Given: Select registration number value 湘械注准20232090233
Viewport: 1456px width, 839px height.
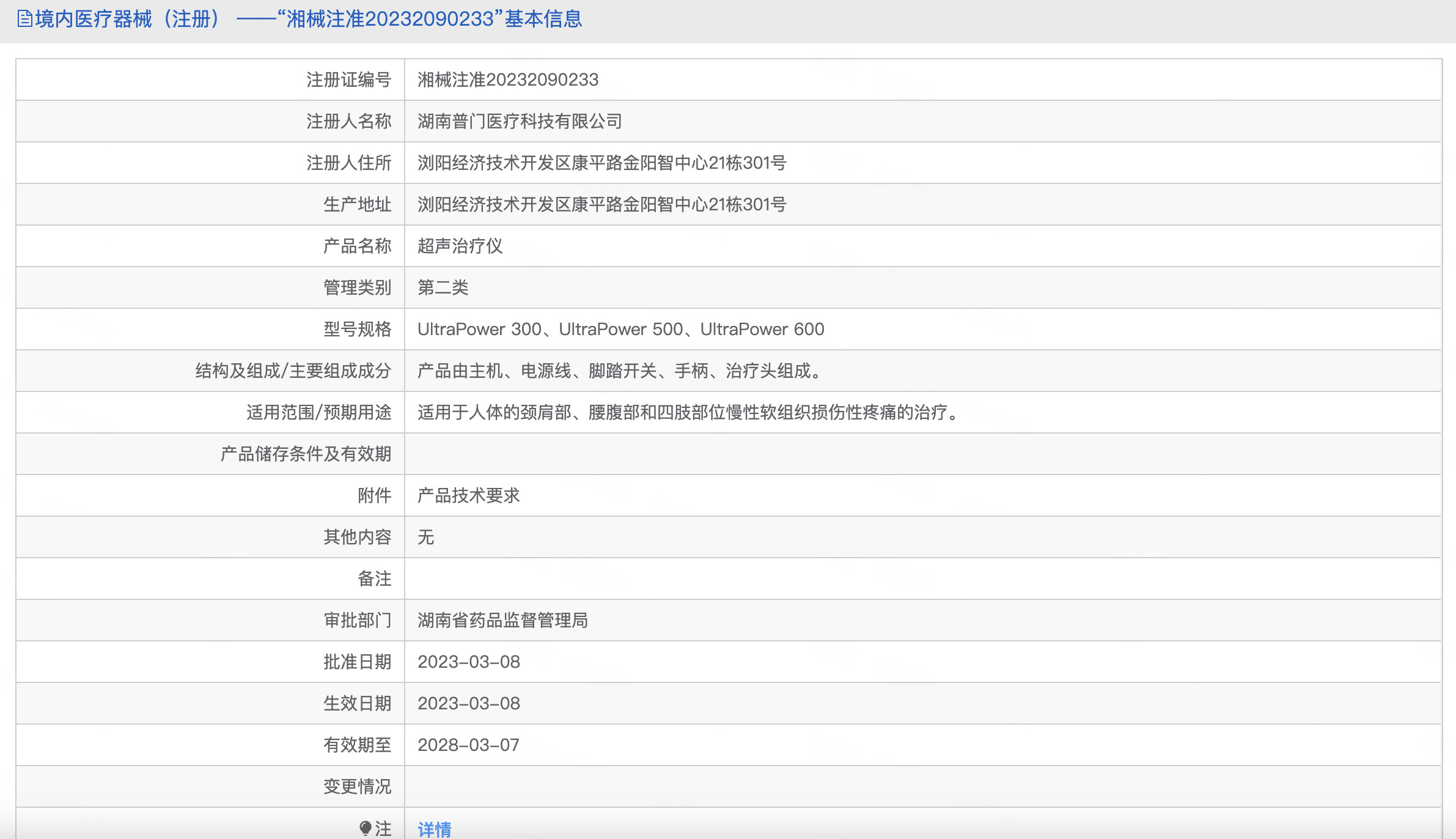Looking at the screenshot, I should tap(508, 79).
